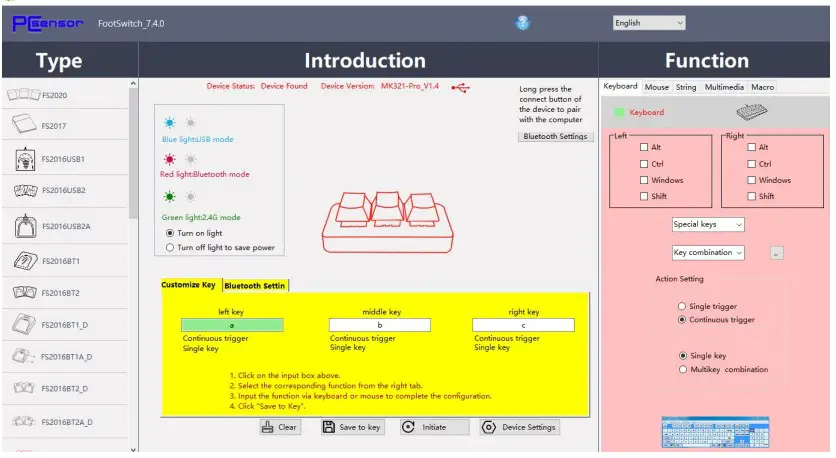
Task: Open the English language dropdown
Action: 649,23
